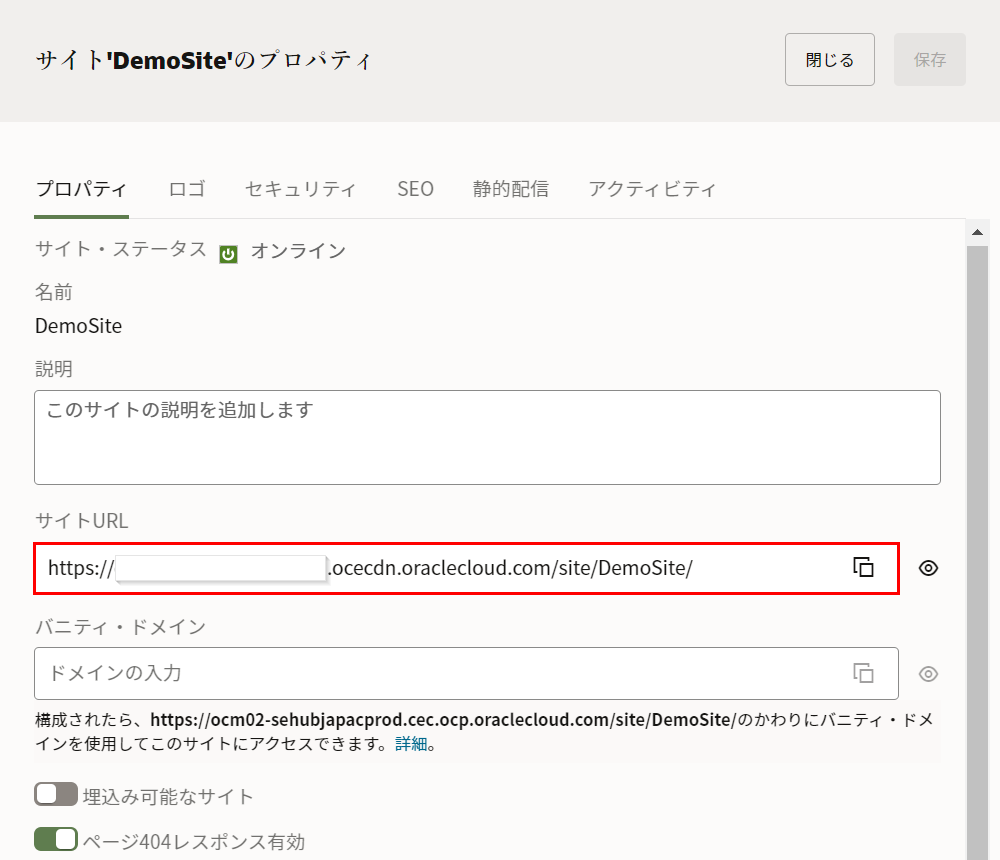Focus the 説明 description text area
Image resolution: width=1000 pixels, height=860 pixels.
pyautogui.click(x=487, y=437)
